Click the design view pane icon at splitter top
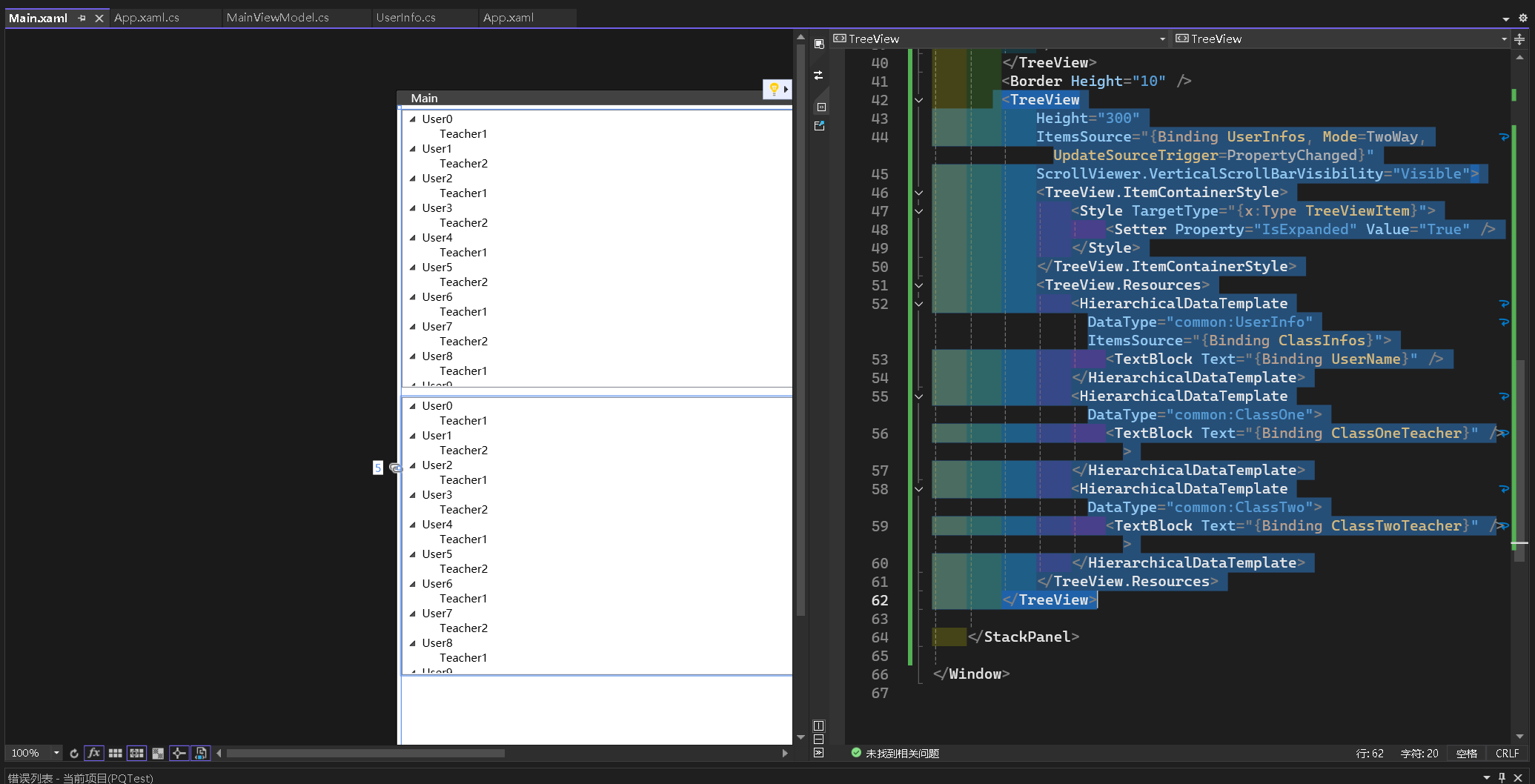The image size is (1535, 784). 819,44
